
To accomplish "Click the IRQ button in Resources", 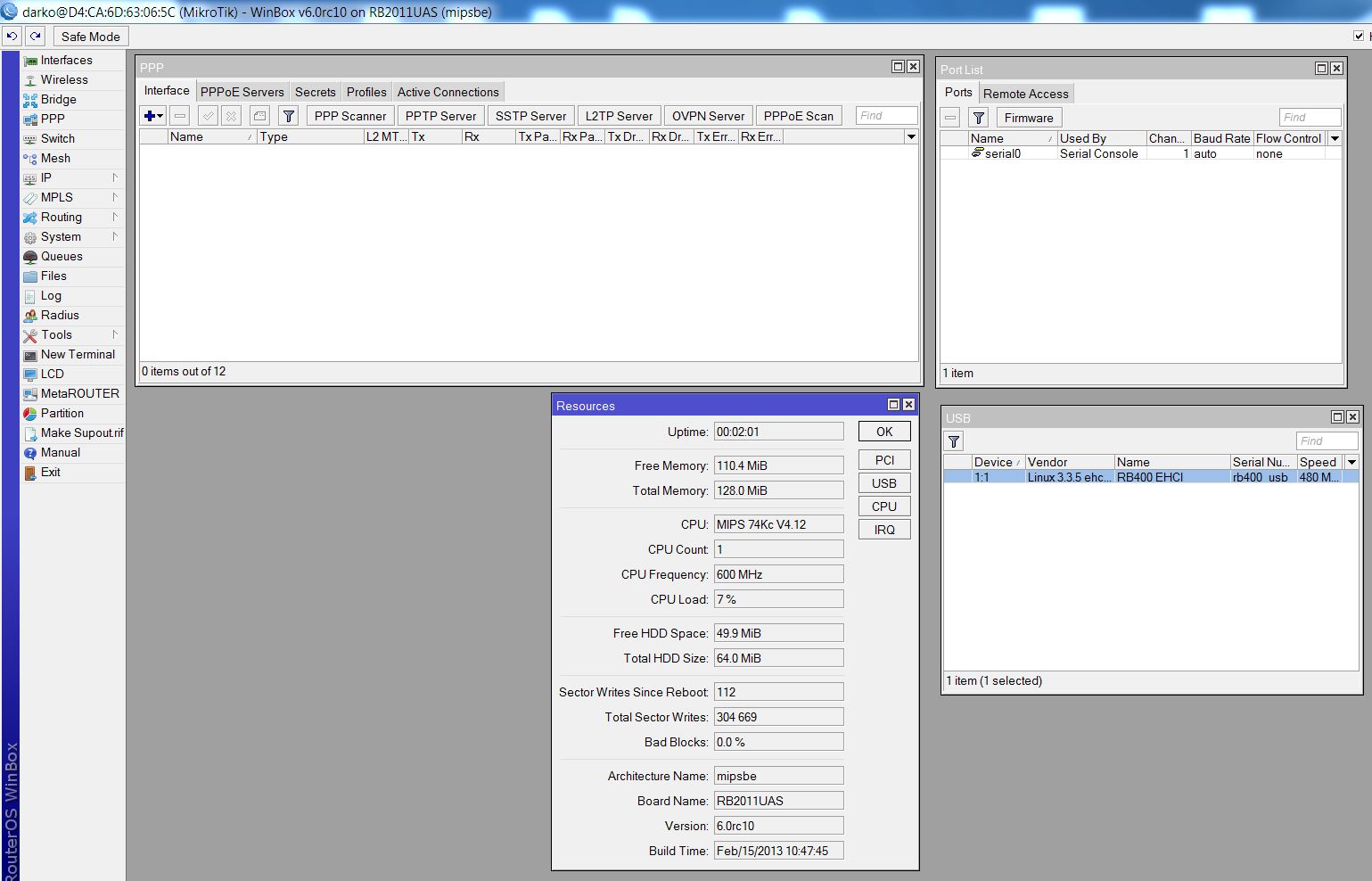I will click(884, 530).
